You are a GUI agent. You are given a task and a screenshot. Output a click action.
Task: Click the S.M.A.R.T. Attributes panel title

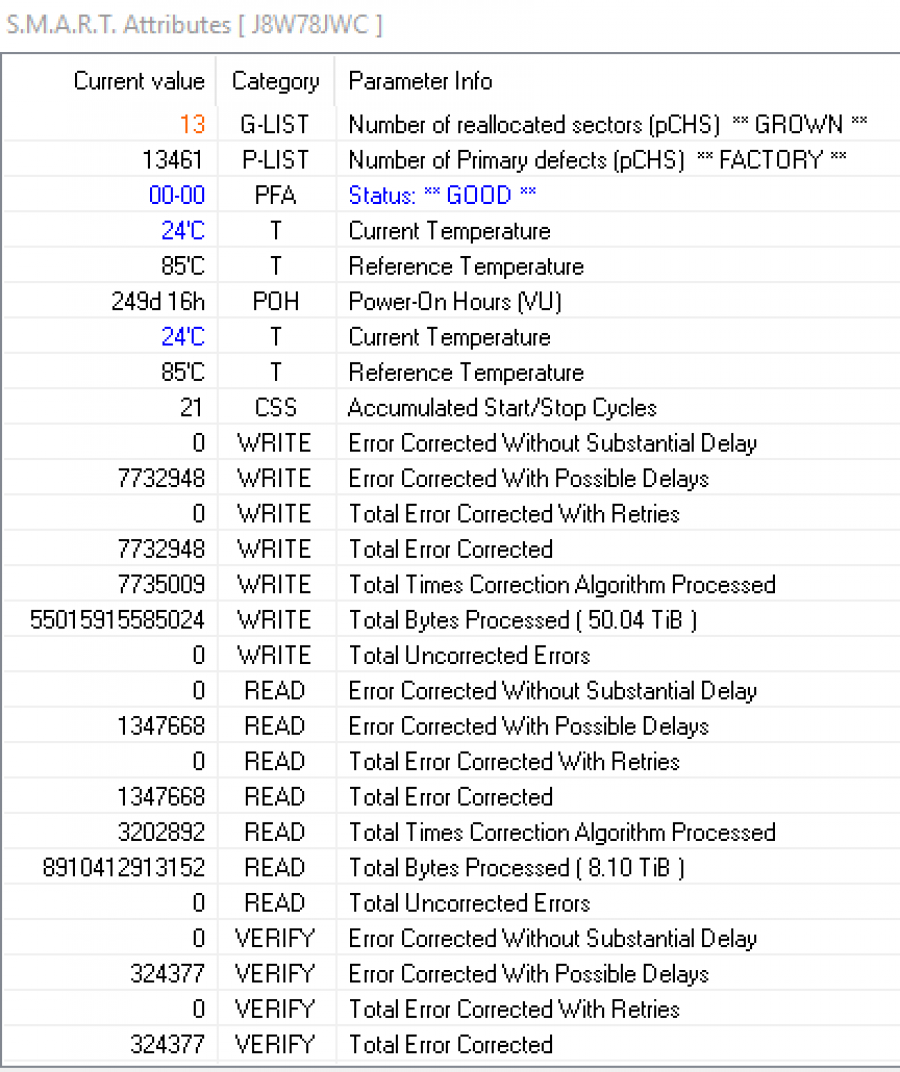194,25
